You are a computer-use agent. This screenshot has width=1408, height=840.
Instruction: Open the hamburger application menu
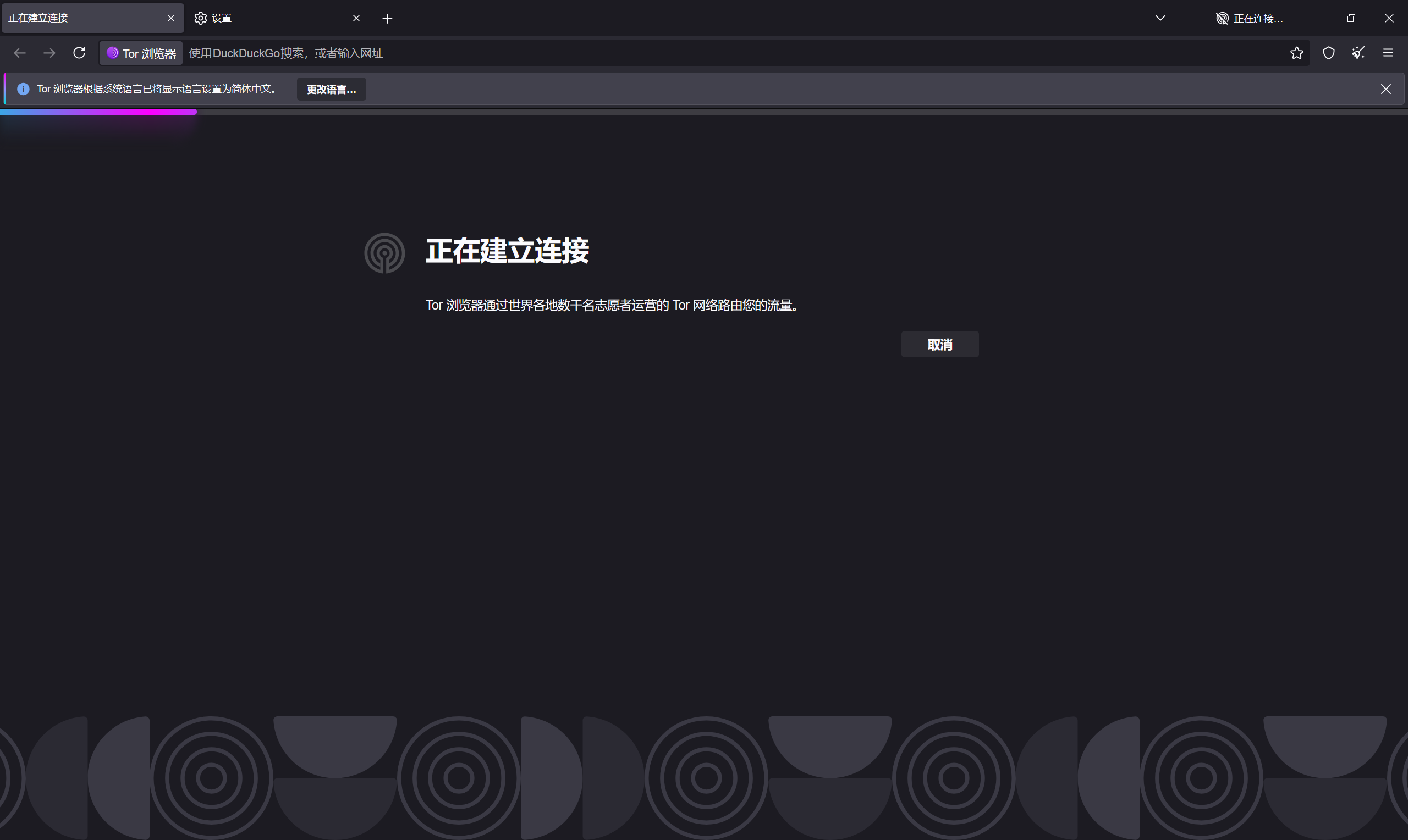pyautogui.click(x=1388, y=53)
